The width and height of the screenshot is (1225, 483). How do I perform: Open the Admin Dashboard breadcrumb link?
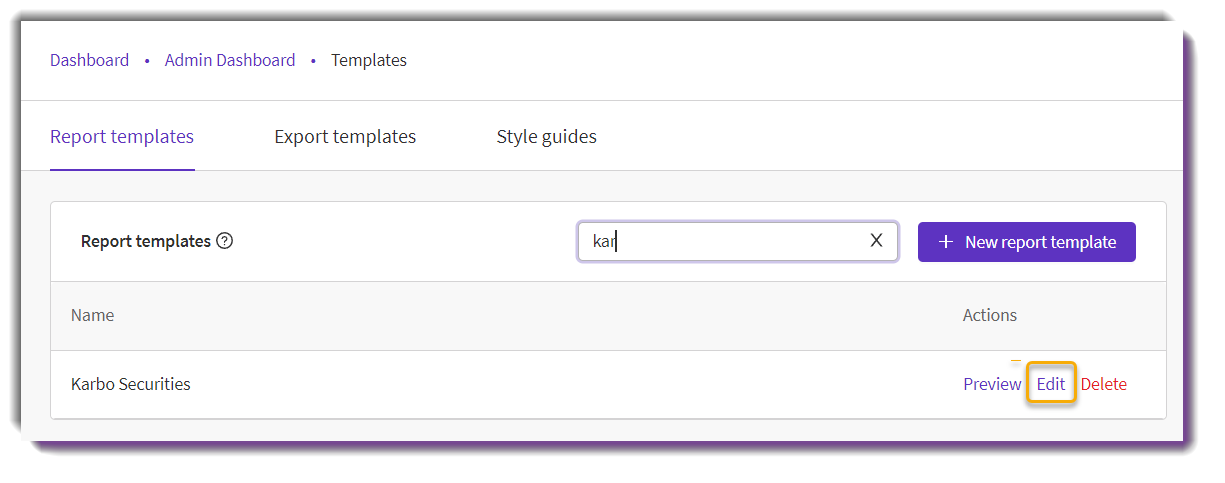pos(230,60)
